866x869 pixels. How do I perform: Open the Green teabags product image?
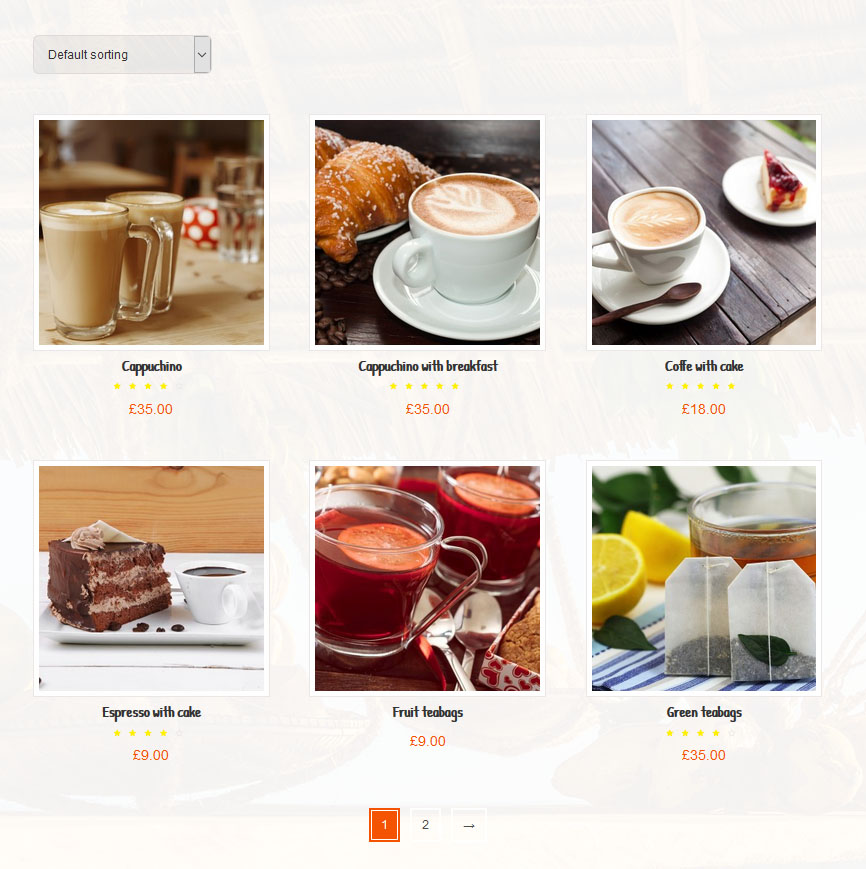704,578
